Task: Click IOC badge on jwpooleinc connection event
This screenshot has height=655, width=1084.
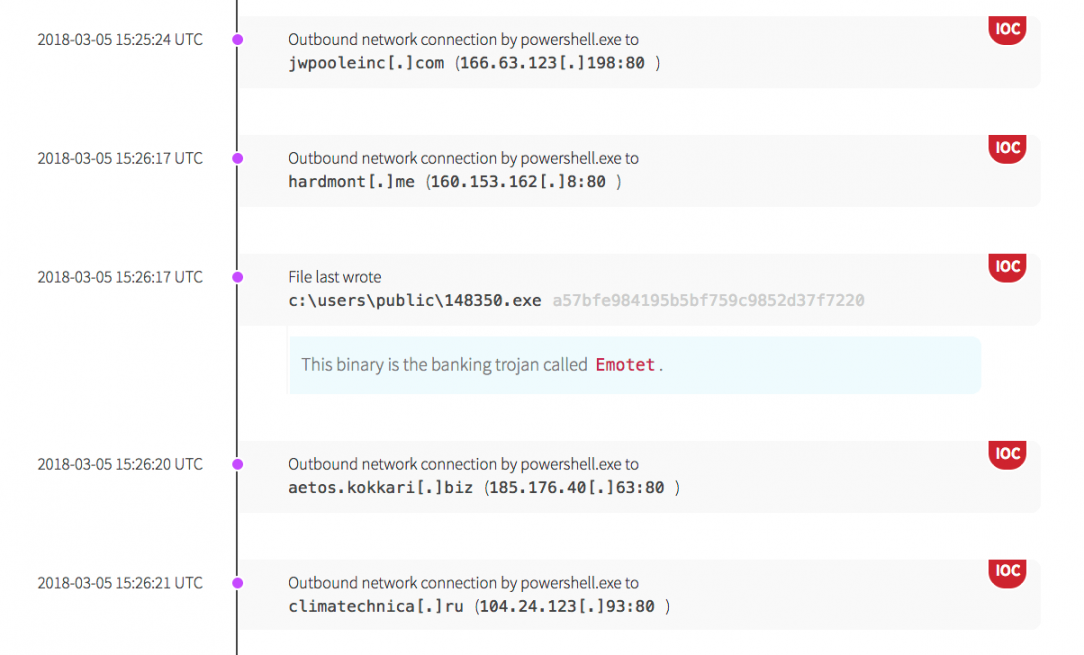Action: click(x=1008, y=29)
